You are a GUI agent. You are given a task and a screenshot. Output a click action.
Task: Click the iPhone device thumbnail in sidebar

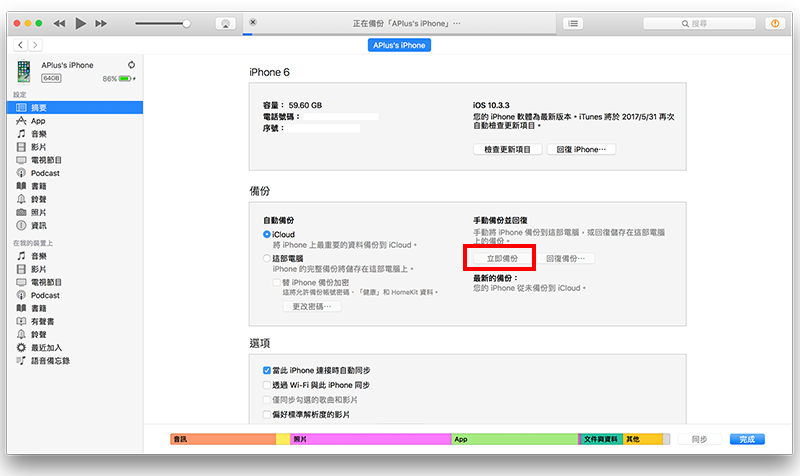pos(23,71)
